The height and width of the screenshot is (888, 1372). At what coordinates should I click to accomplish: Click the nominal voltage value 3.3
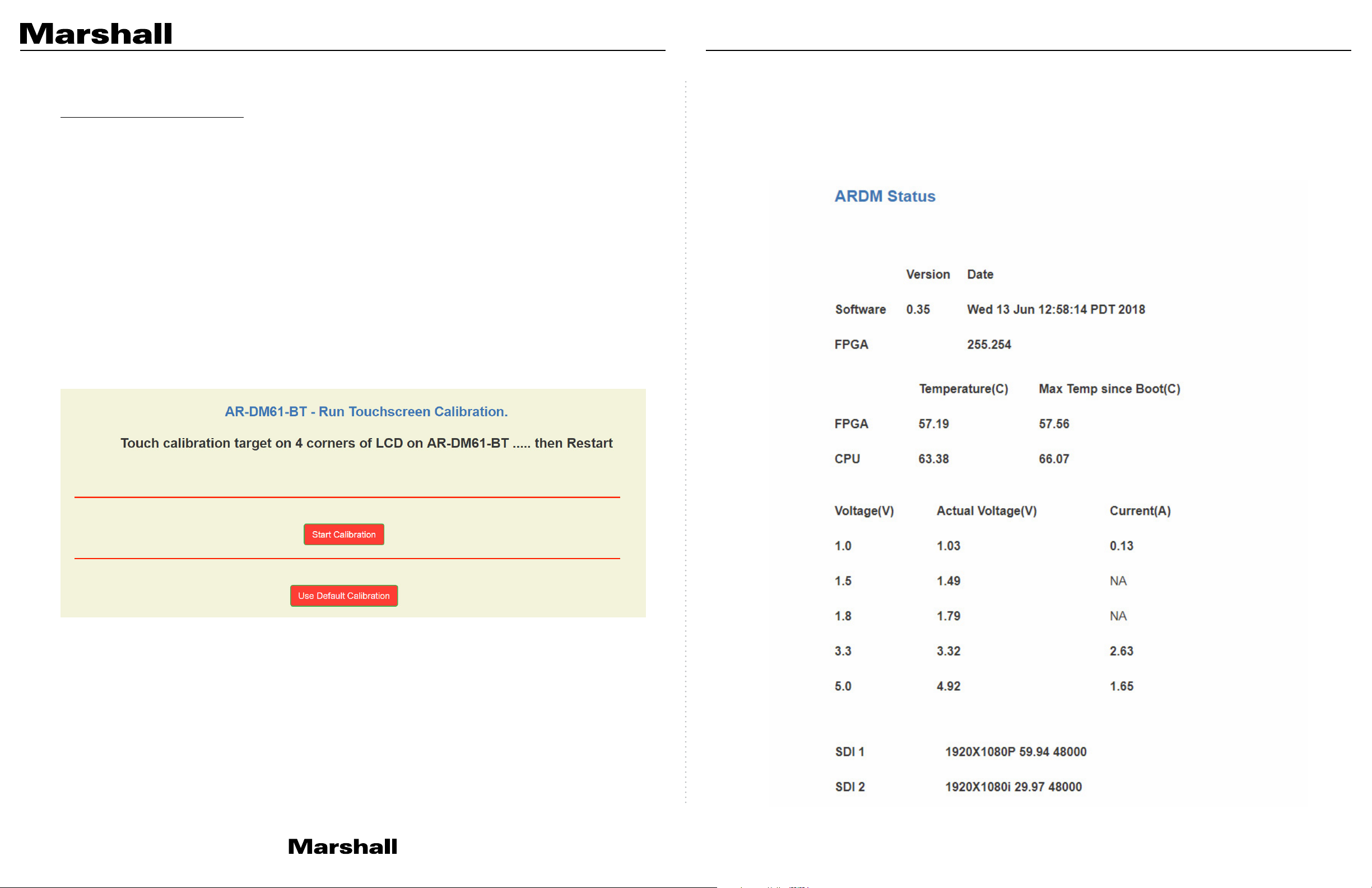843,651
